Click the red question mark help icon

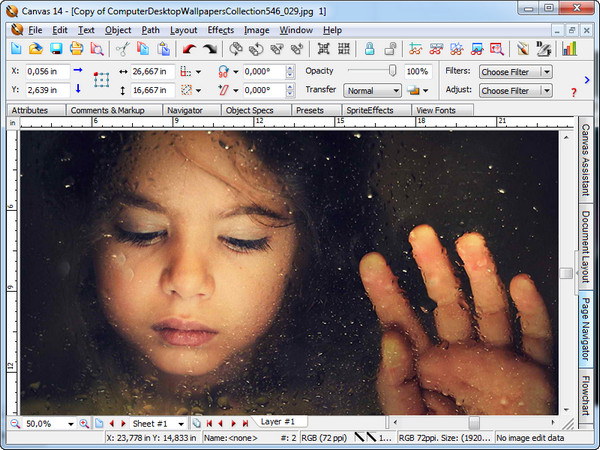tap(573, 92)
